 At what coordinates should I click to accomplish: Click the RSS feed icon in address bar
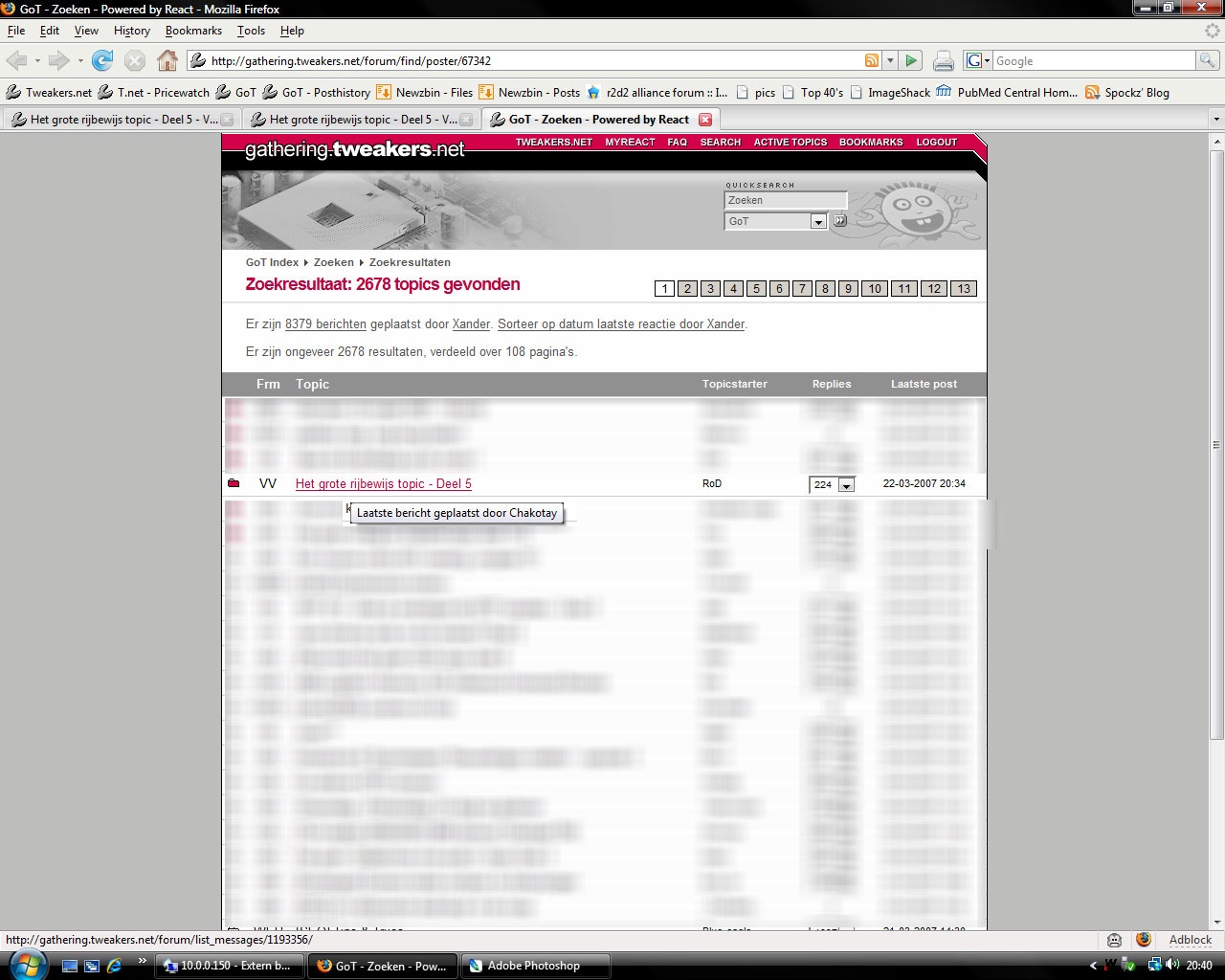[x=871, y=61]
